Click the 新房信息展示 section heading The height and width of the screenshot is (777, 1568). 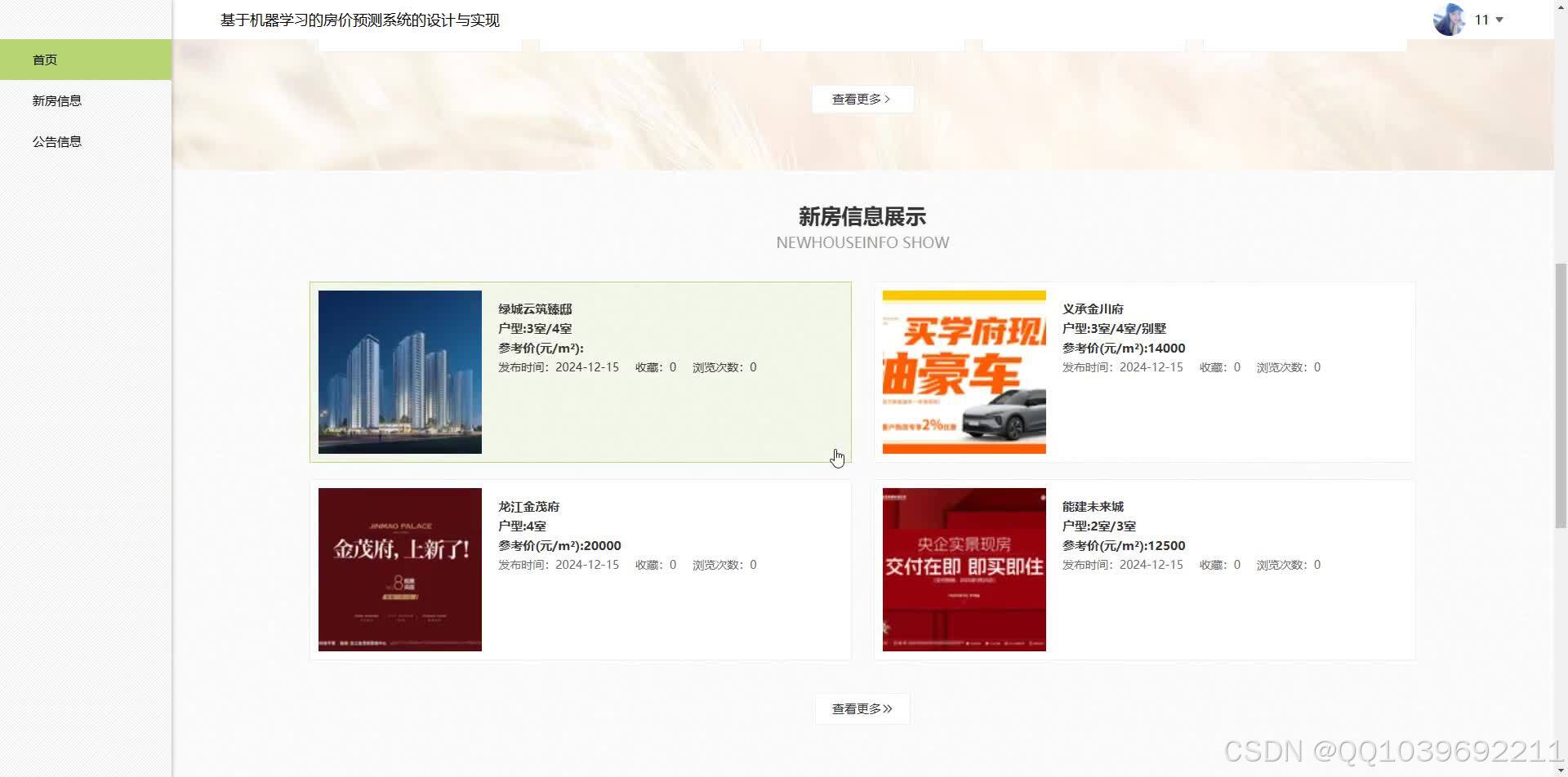click(862, 217)
